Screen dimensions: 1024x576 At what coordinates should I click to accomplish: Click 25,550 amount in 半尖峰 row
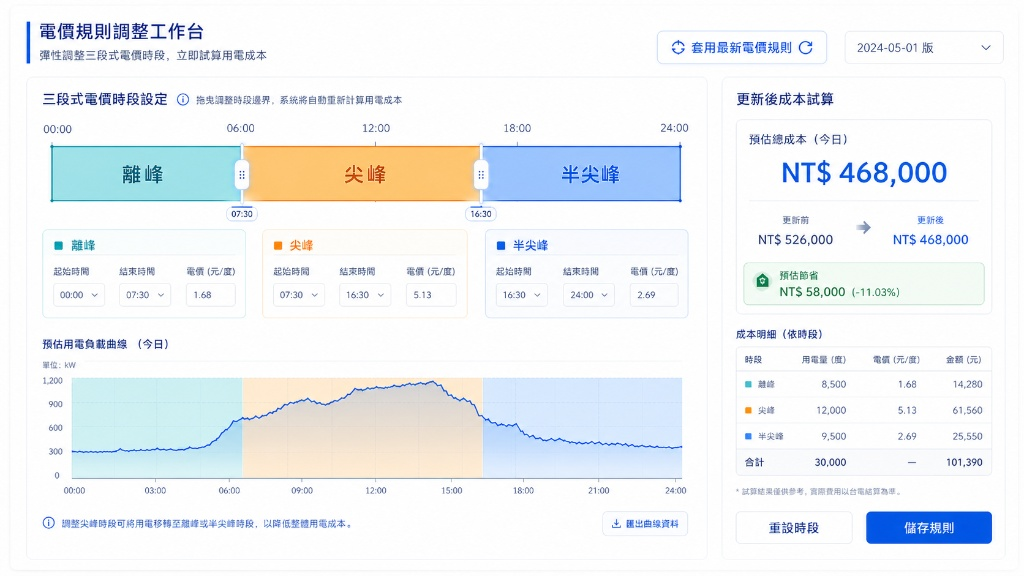[967, 436]
